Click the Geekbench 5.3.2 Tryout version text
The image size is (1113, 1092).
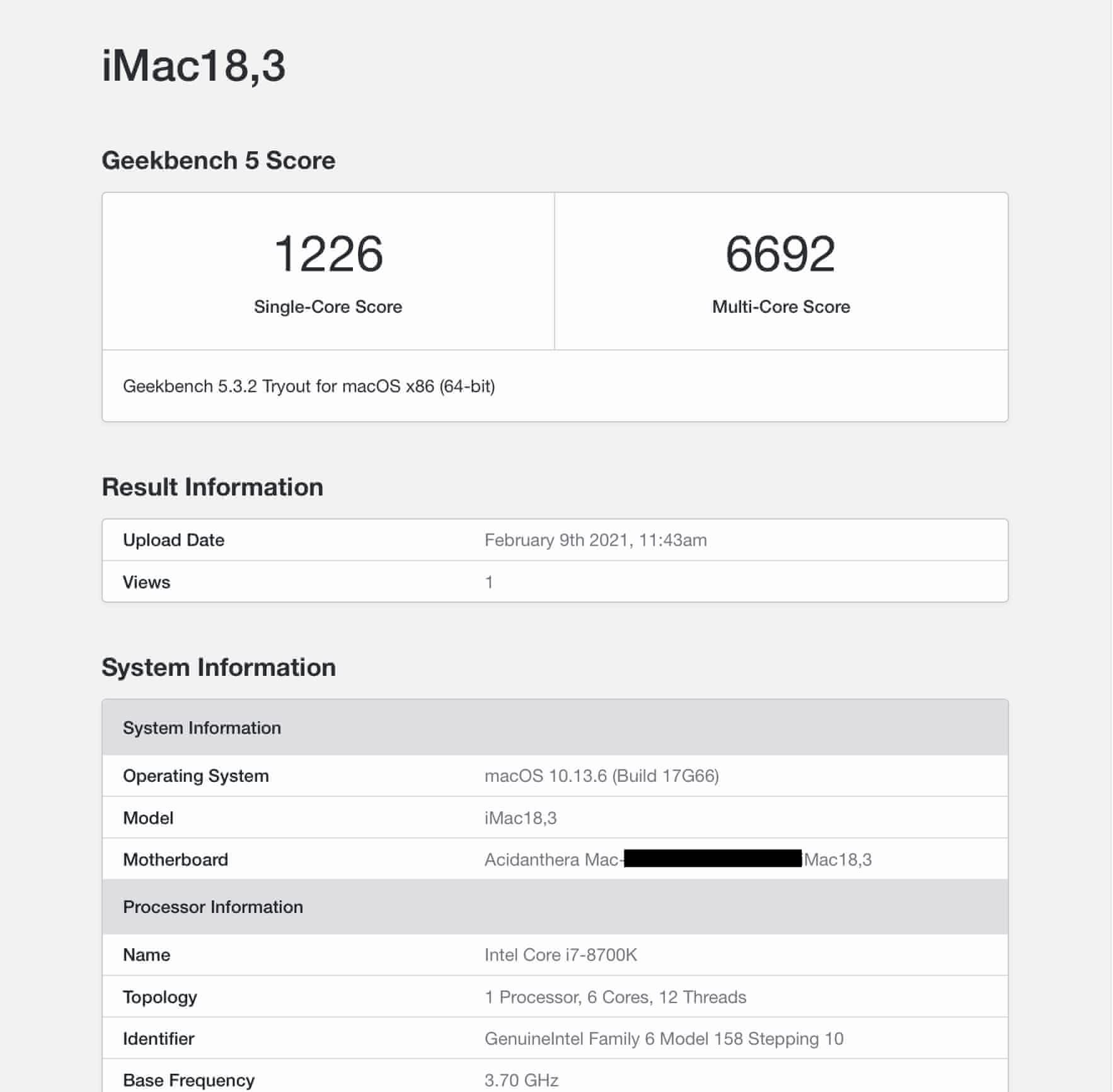coord(308,386)
